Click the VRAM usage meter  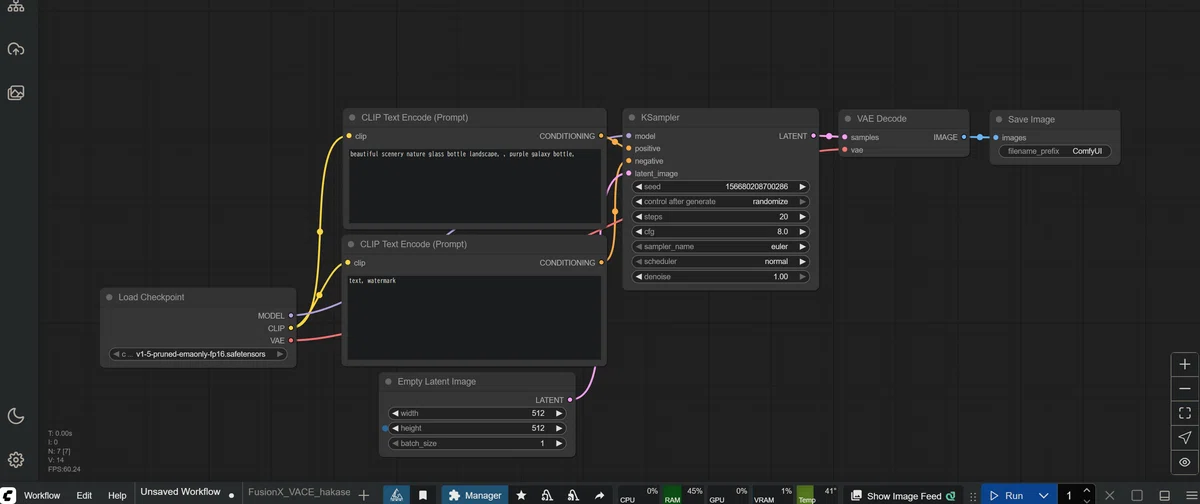[x=771, y=495]
